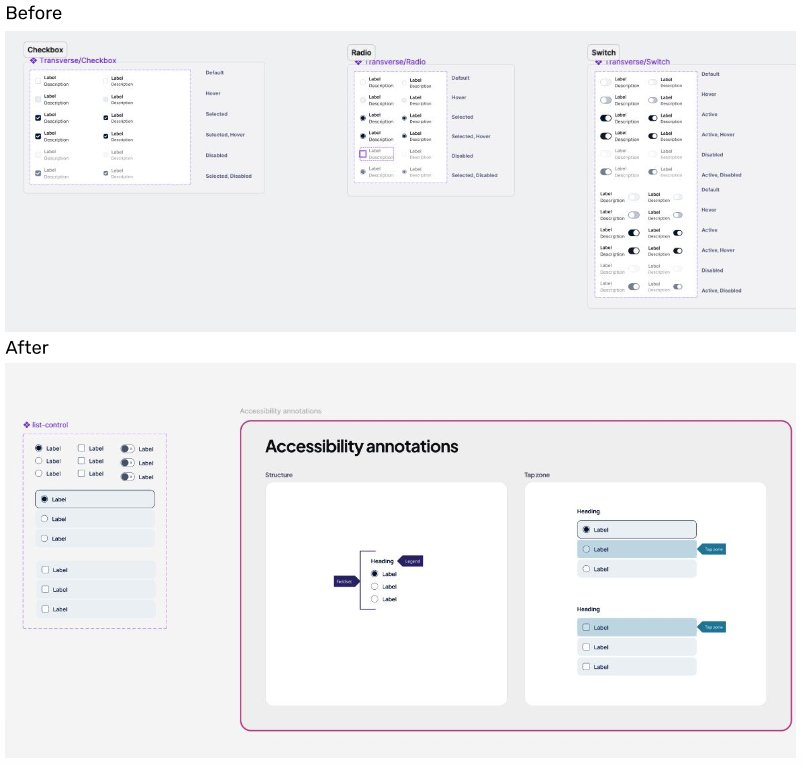Click the list-control component diamond icon
The height and width of the screenshot is (765, 803).
coord(26,424)
